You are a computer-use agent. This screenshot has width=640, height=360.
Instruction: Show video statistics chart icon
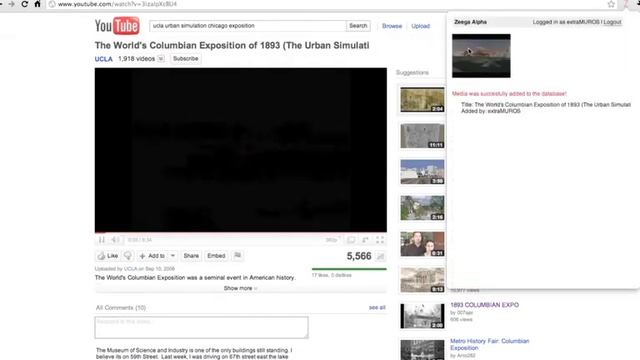[380, 256]
